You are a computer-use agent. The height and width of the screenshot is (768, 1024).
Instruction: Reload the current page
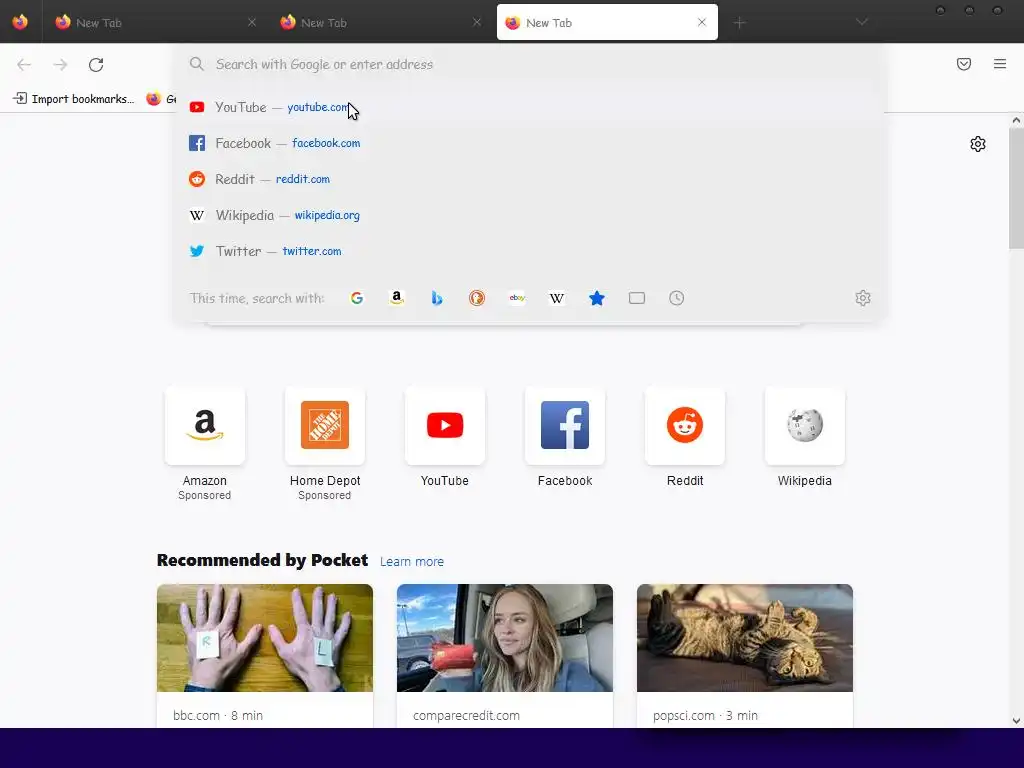point(96,65)
